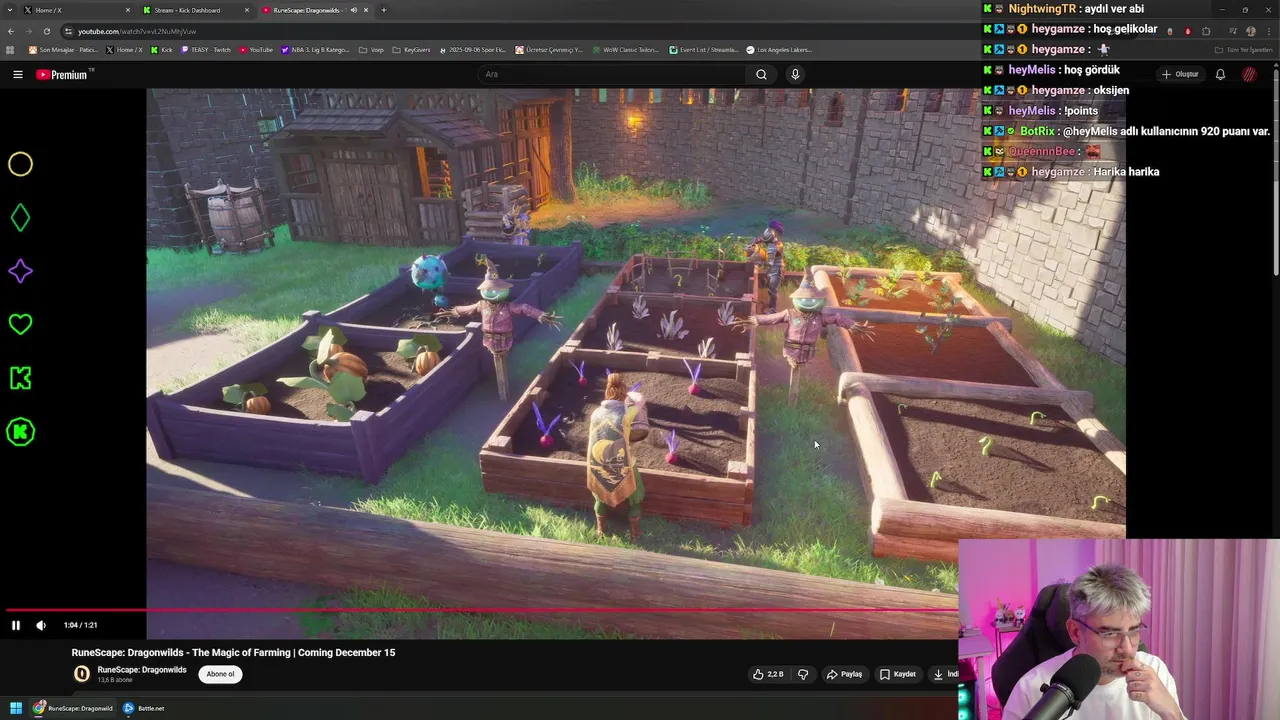
Task: Subscribe using 'Abone ol' button
Action: point(220,674)
